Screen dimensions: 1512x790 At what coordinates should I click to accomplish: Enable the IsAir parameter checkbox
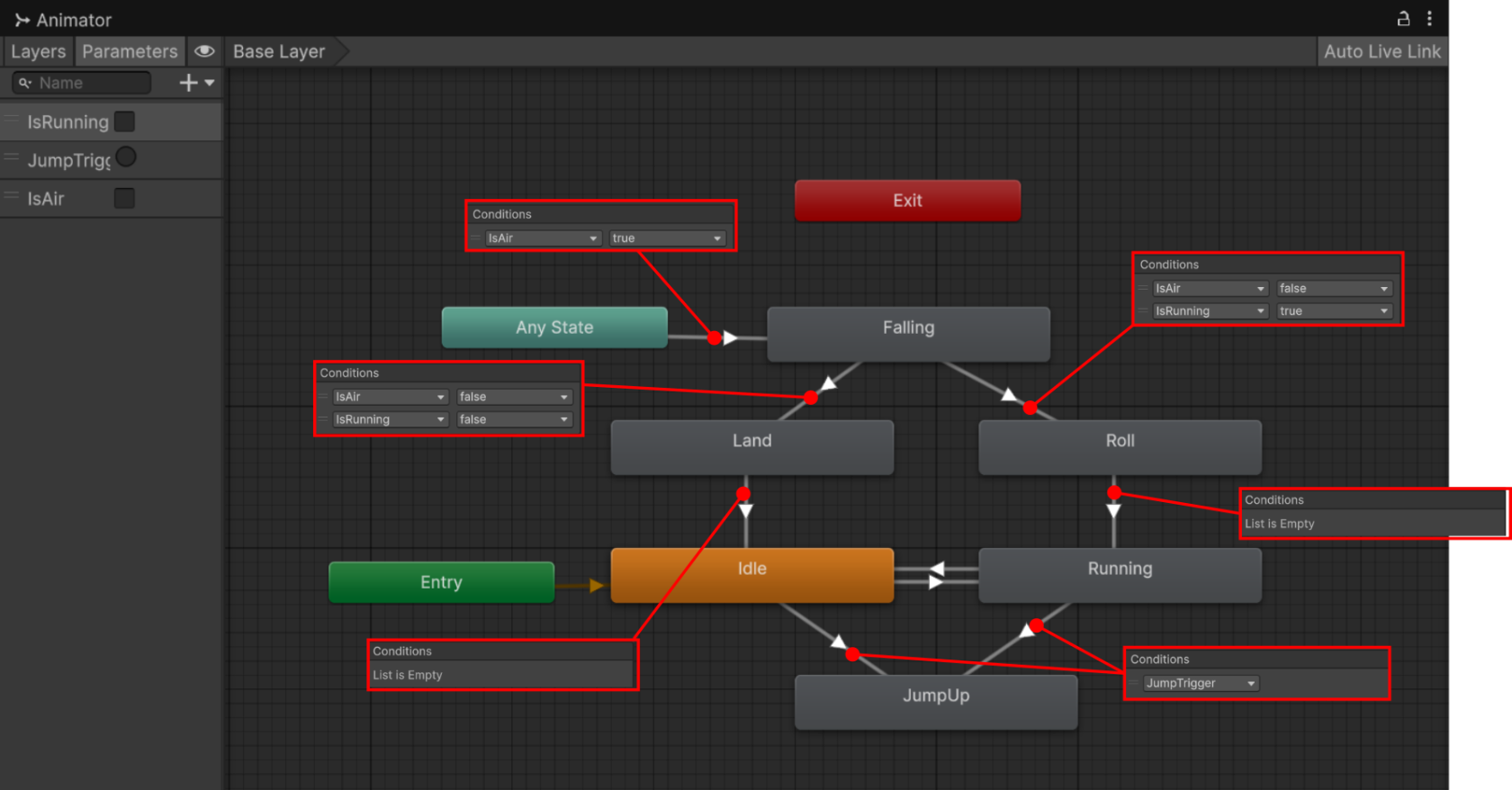(125, 198)
